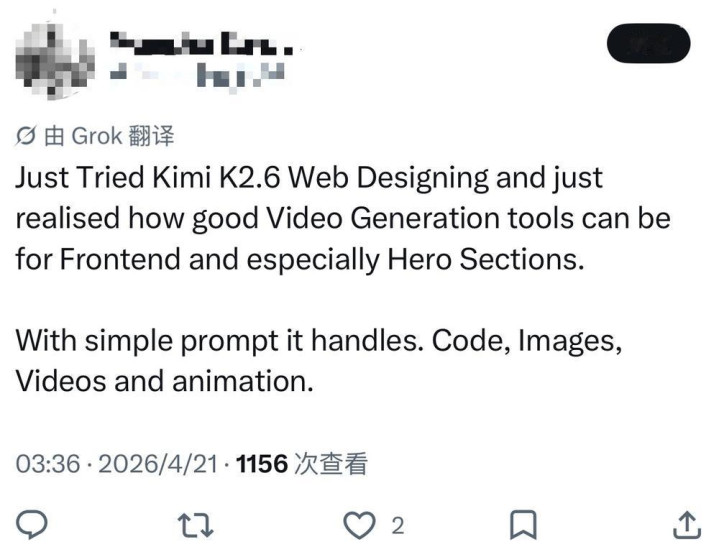Select the paragraph starting Just Tried Kimi
The image size is (719, 552).
(343, 218)
